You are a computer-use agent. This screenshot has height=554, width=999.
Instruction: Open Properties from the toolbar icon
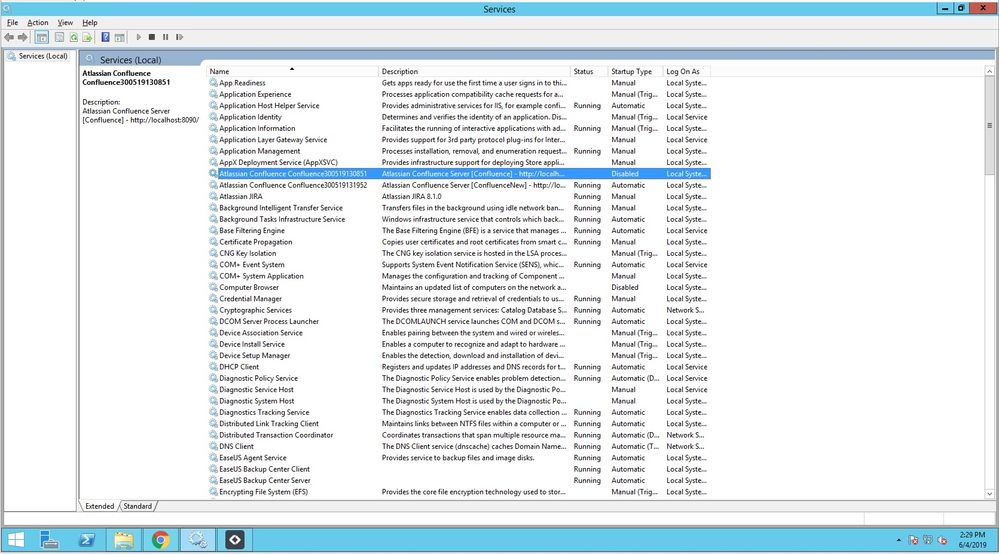[x=59, y=38]
